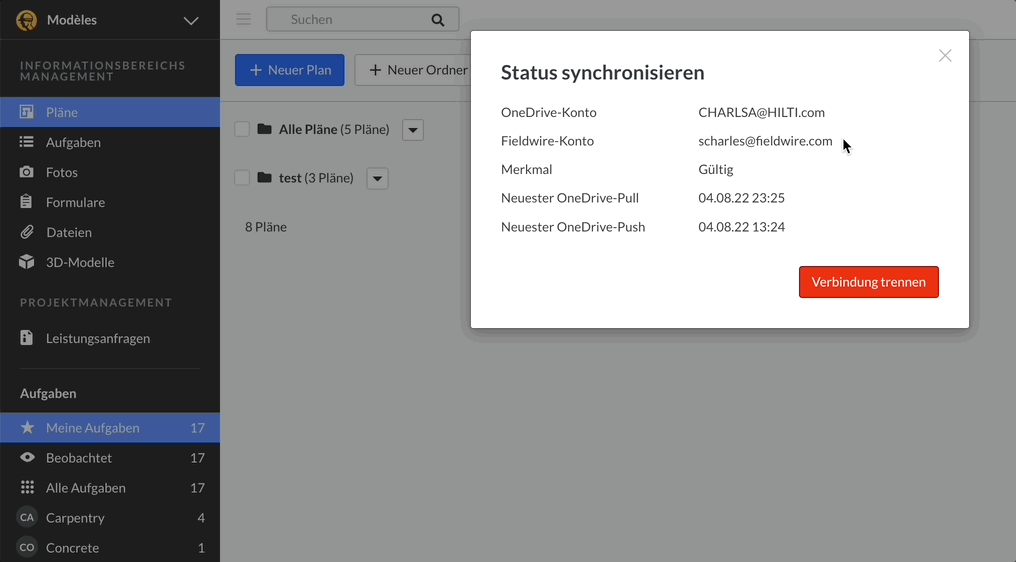
Task: Open Formulare in the sidebar
Action: click(110, 202)
